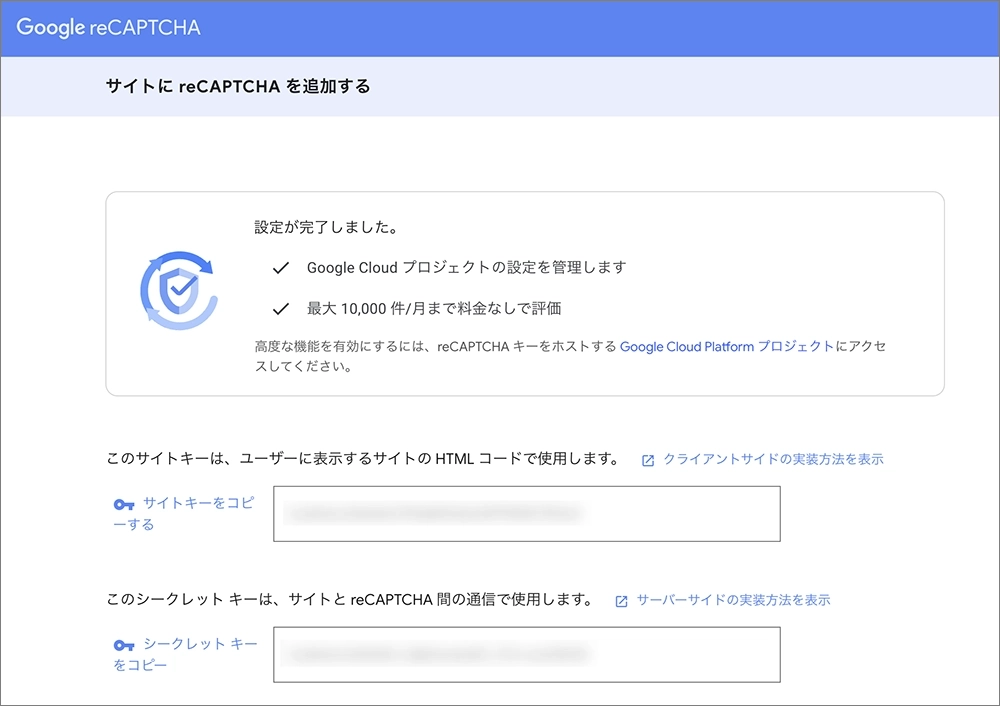Image resolution: width=1000 pixels, height=706 pixels.
Task: Click checkmark beside 最大 10,000 件/月 line
Action: tap(281, 308)
